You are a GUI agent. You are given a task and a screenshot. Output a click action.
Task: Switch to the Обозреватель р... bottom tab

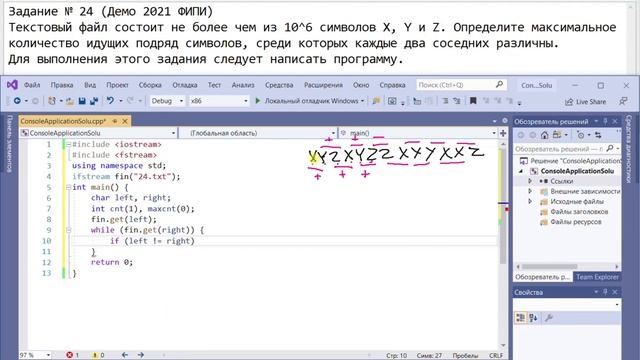point(542,277)
